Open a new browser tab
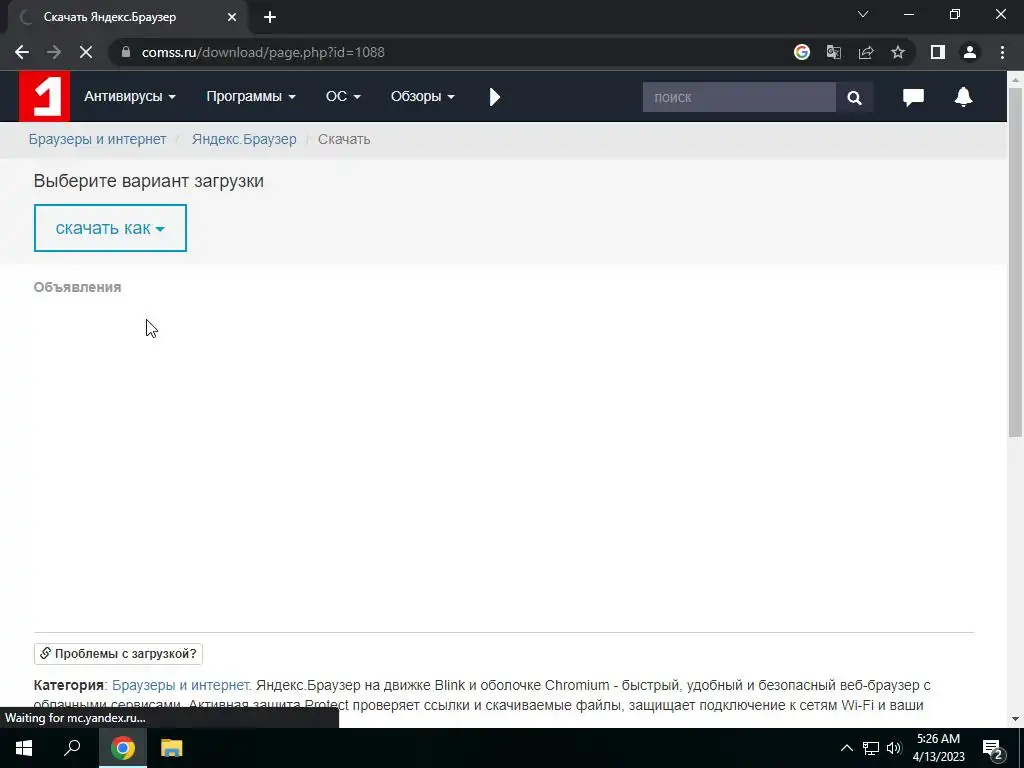This screenshot has width=1024, height=768. pyautogui.click(x=270, y=17)
